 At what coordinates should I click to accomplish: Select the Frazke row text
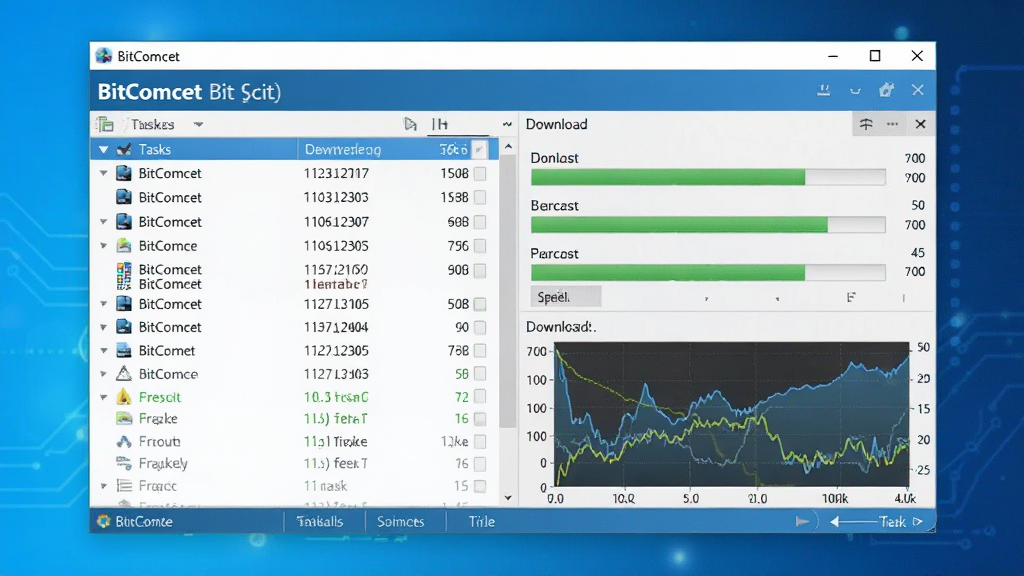[x=158, y=418]
